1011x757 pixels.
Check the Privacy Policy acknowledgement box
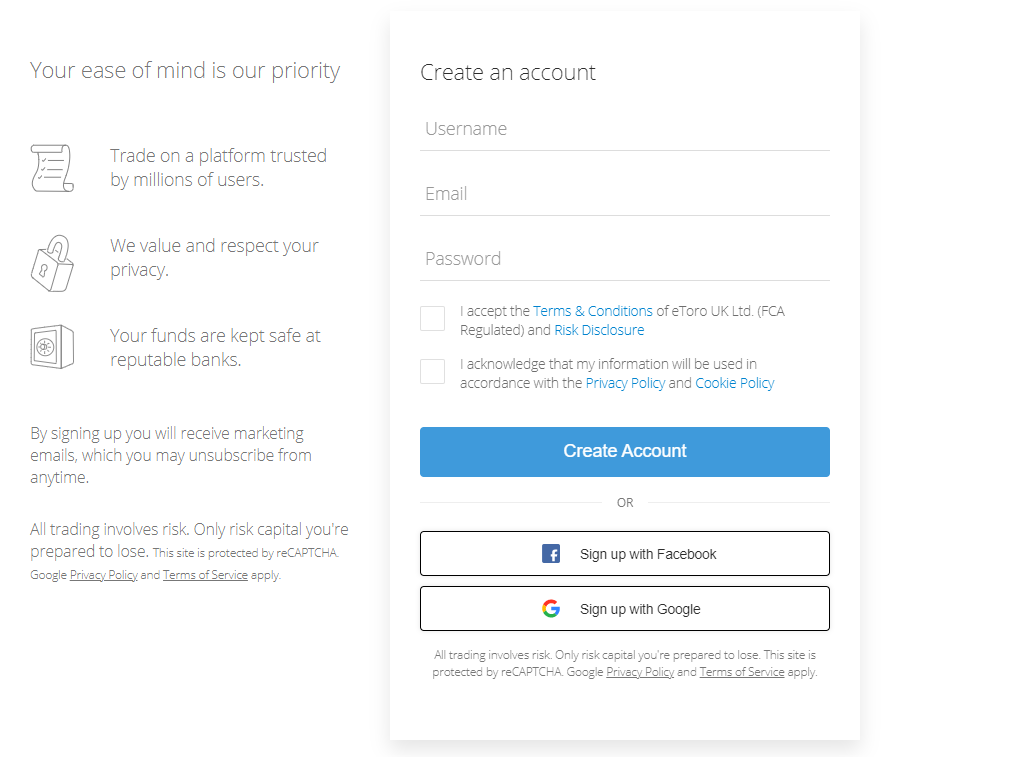click(x=432, y=371)
